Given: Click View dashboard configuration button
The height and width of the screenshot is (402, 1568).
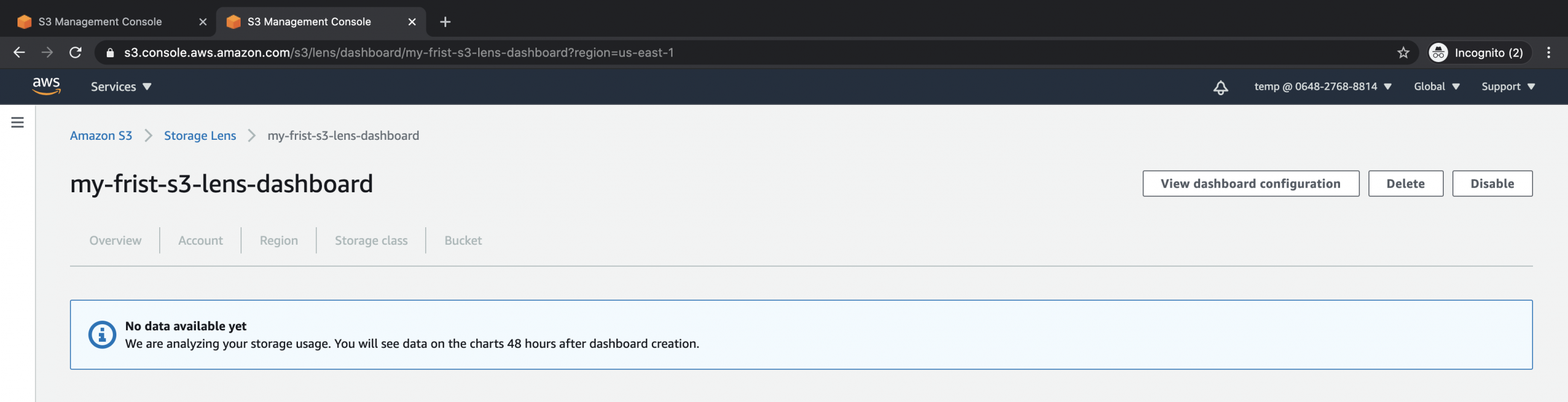Looking at the screenshot, I should (x=1250, y=184).
